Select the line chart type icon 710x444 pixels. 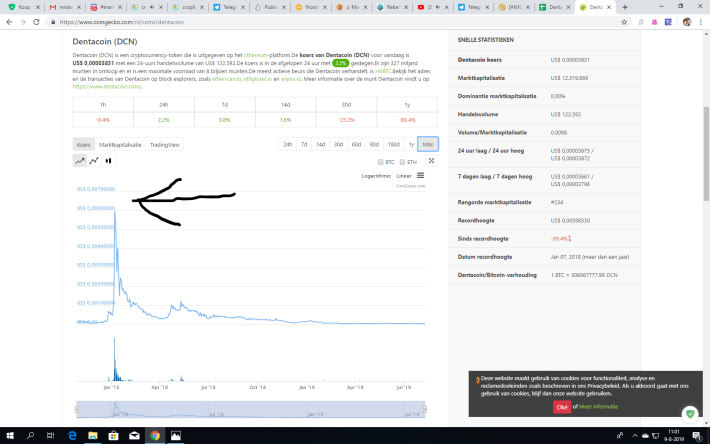(80, 160)
